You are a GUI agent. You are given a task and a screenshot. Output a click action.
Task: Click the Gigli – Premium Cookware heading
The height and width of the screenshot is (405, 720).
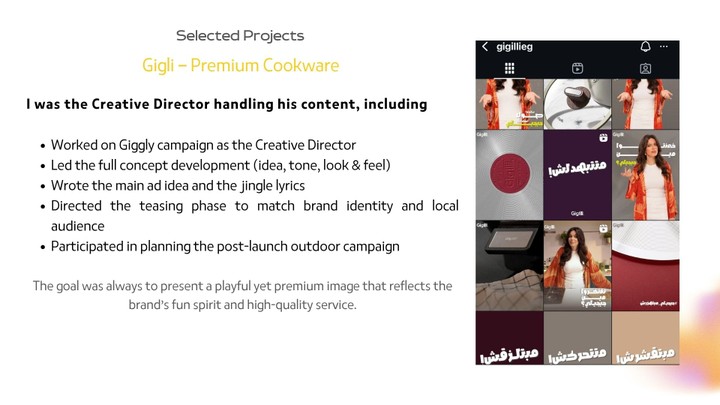pyautogui.click(x=240, y=65)
